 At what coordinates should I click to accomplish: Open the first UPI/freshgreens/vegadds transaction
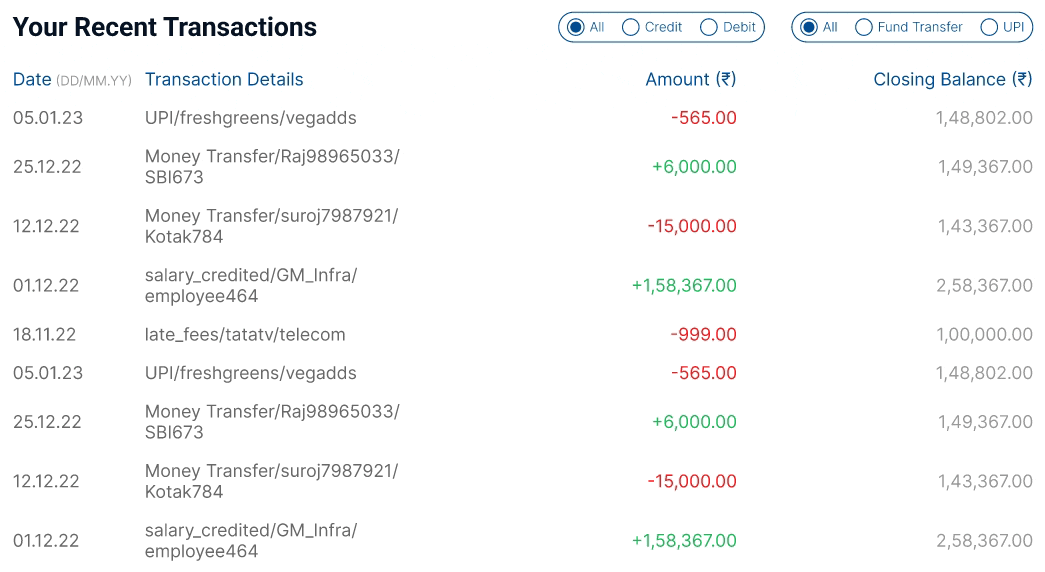pos(250,118)
